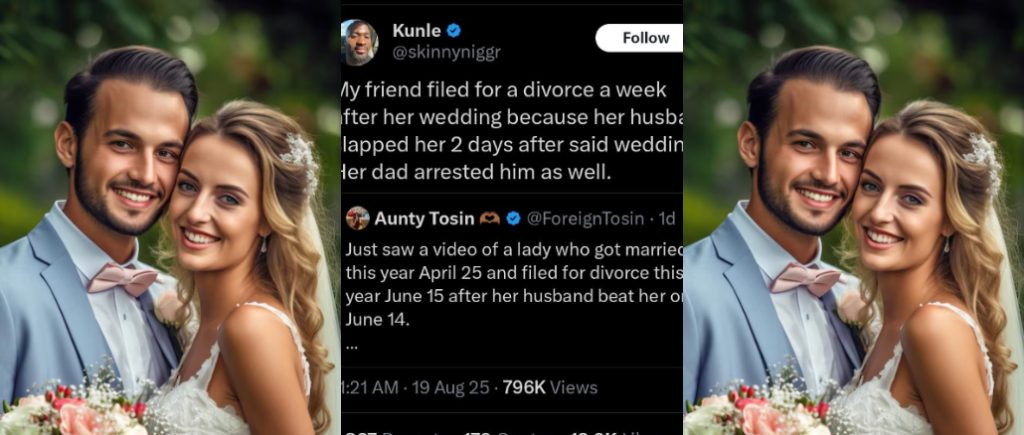1024x435 pixels.
Task: Open Aunty Tosin's small avatar
Action: point(356,218)
